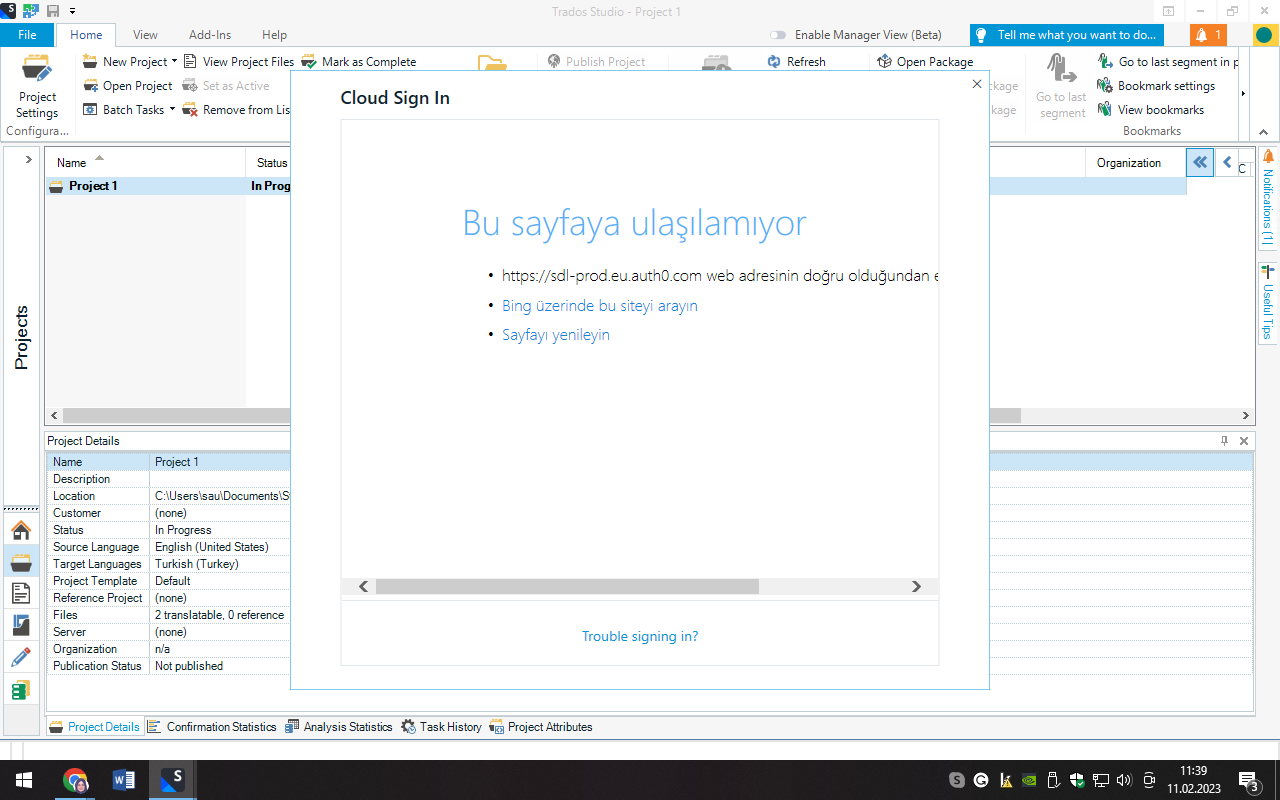Select the Home view in left sidebar
Image resolution: width=1280 pixels, height=800 pixels.
[x=21, y=530]
